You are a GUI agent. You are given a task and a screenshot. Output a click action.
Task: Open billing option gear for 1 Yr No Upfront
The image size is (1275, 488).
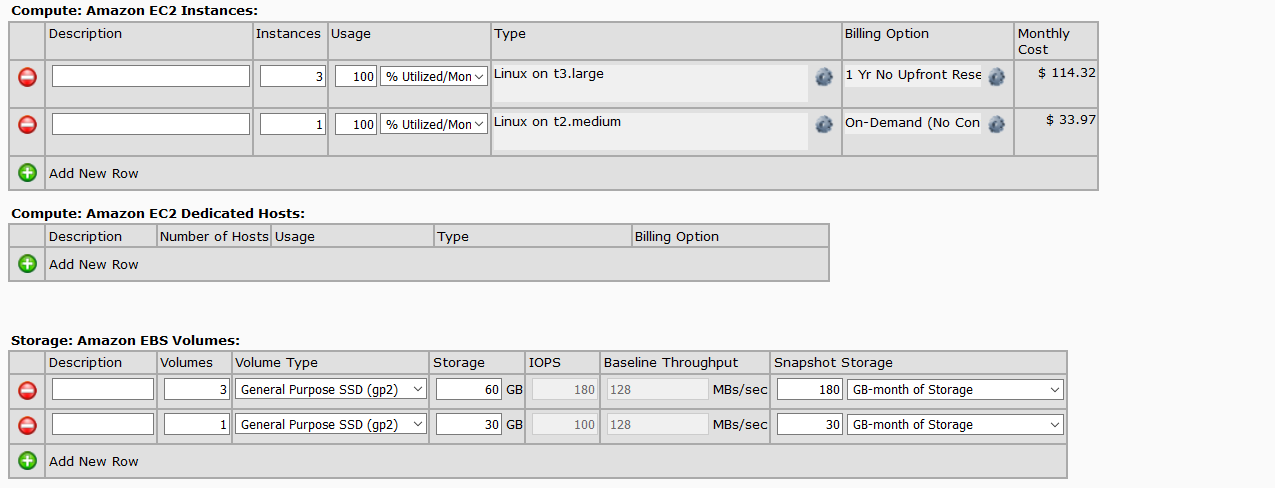996,77
